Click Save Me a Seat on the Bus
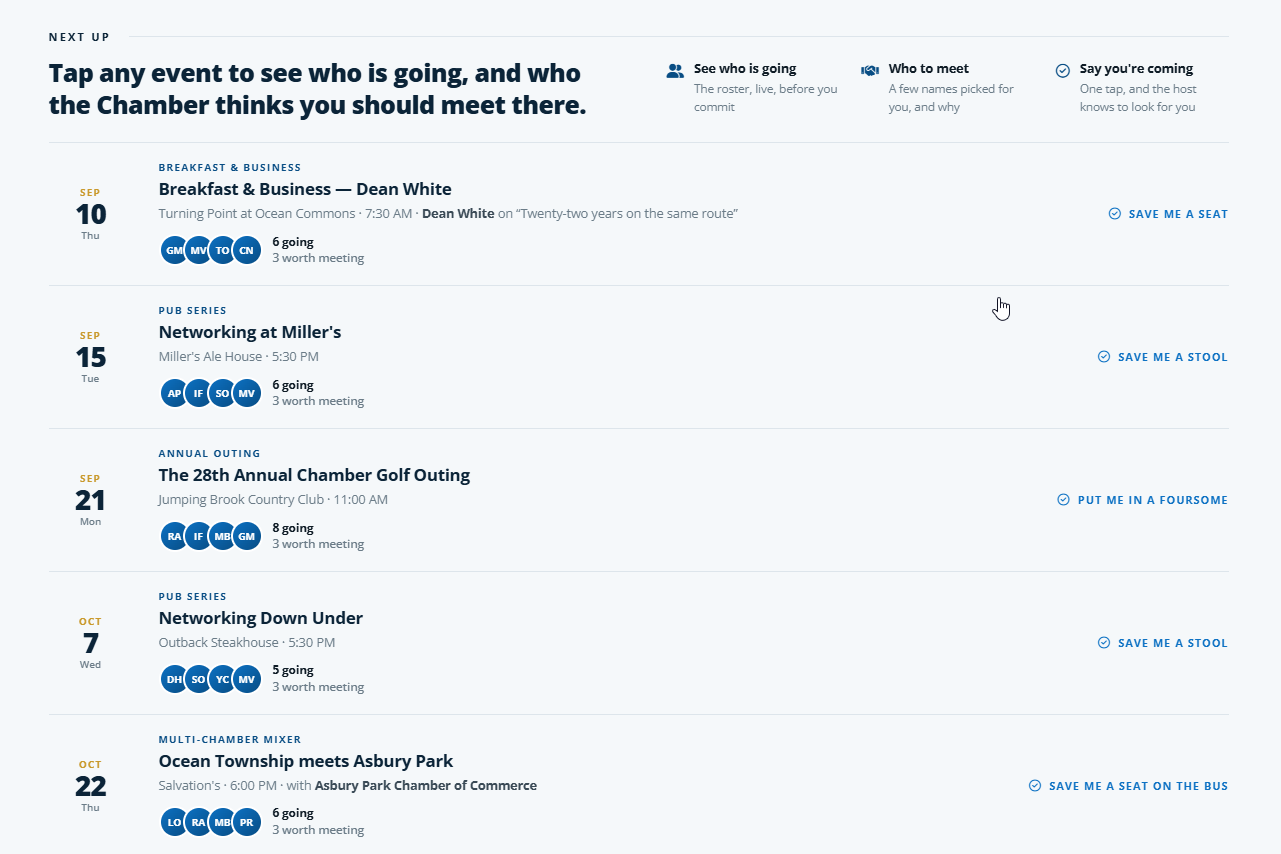Image resolution: width=1281 pixels, height=854 pixels. click(1128, 786)
